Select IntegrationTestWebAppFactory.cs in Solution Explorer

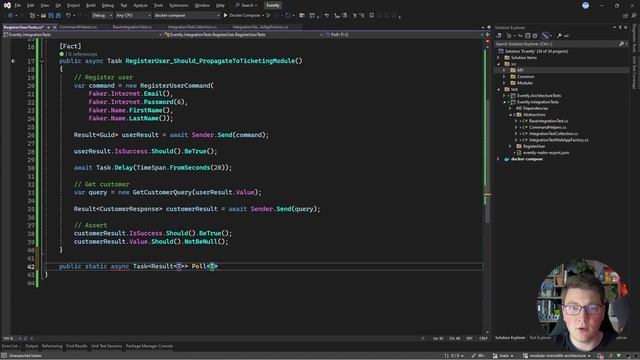coord(558,140)
